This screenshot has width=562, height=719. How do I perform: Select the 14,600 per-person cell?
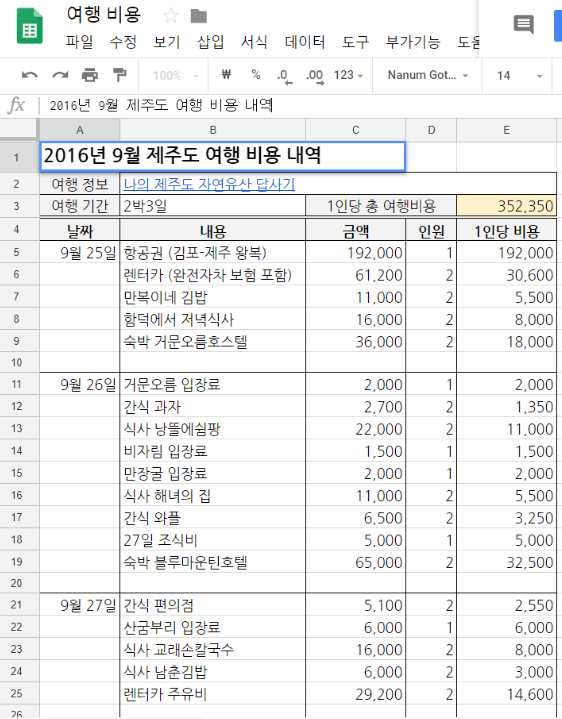tap(507, 694)
